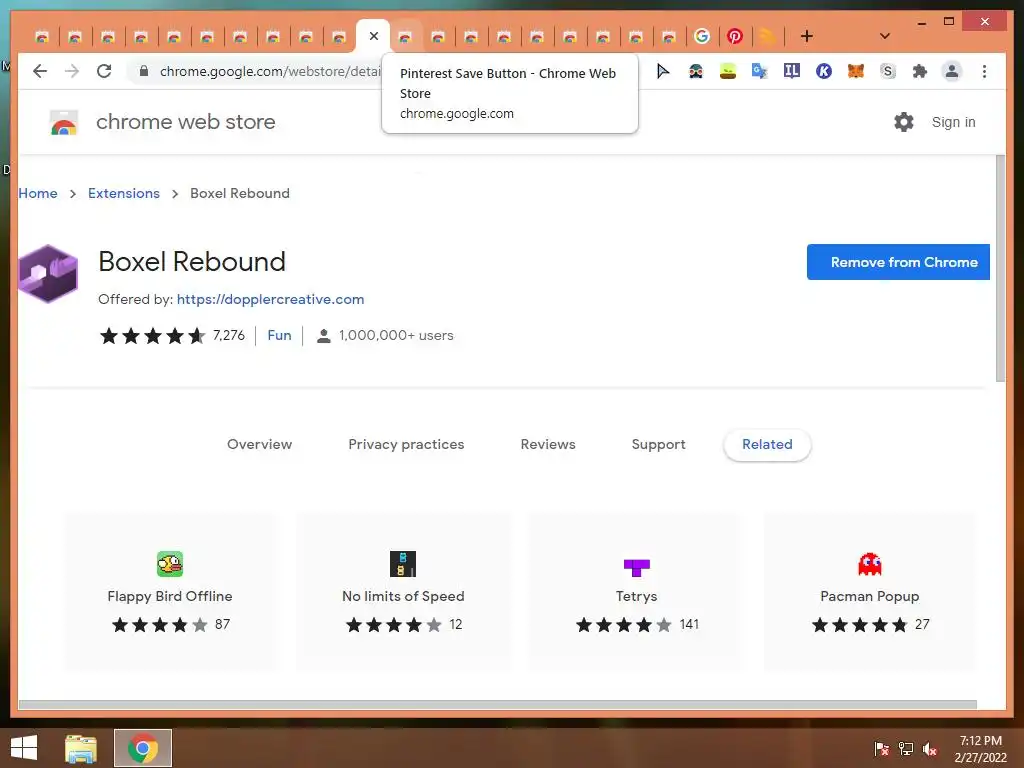Go to Extensions breadcrumb
Image resolution: width=1024 pixels, height=768 pixels.
(123, 193)
